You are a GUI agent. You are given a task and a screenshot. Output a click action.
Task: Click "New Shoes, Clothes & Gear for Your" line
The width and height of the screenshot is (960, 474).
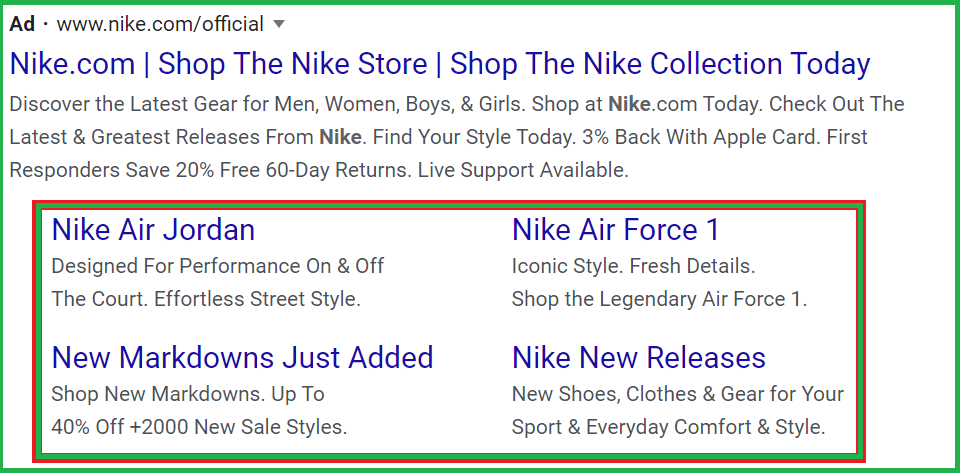point(677,394)
